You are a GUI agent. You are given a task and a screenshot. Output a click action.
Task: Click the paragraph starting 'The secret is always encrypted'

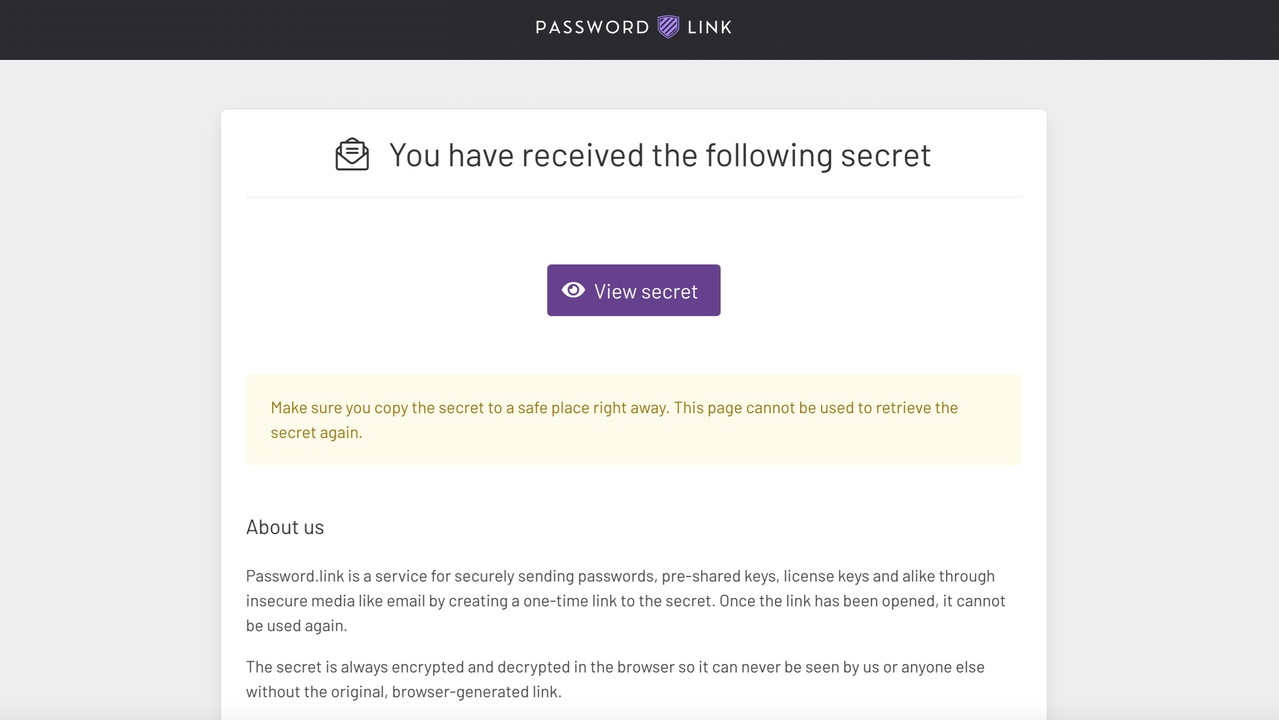point(615,679)
